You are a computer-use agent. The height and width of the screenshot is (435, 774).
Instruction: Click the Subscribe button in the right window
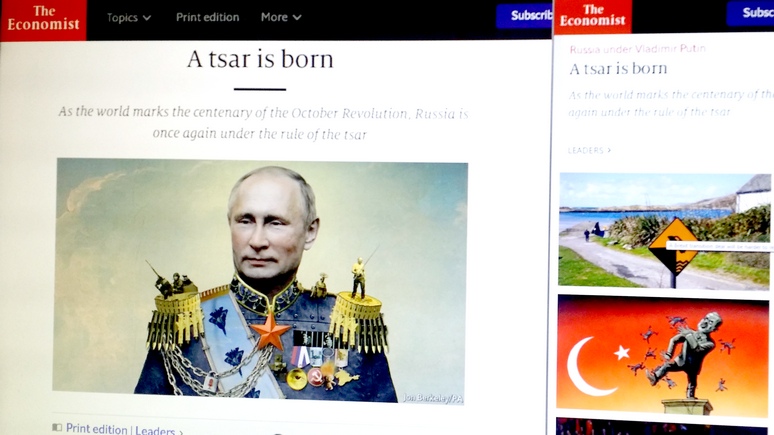(751, 12)
